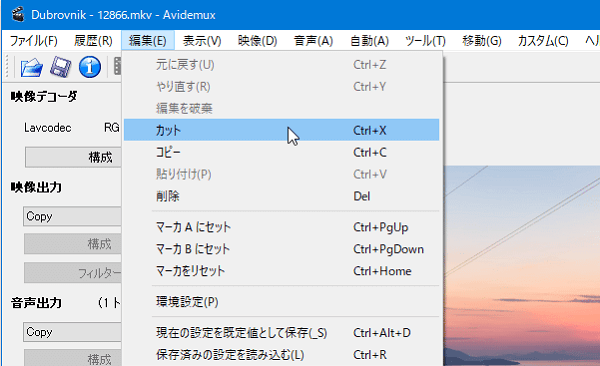Choose 削除 from the edit menu
This screenshot has height=366, width=600.
[281, 196]
